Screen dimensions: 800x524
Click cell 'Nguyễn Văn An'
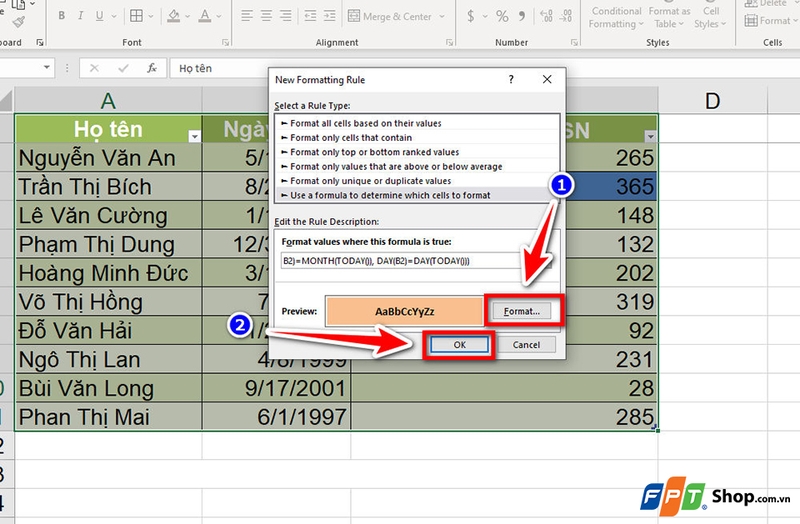pos(108,158)
